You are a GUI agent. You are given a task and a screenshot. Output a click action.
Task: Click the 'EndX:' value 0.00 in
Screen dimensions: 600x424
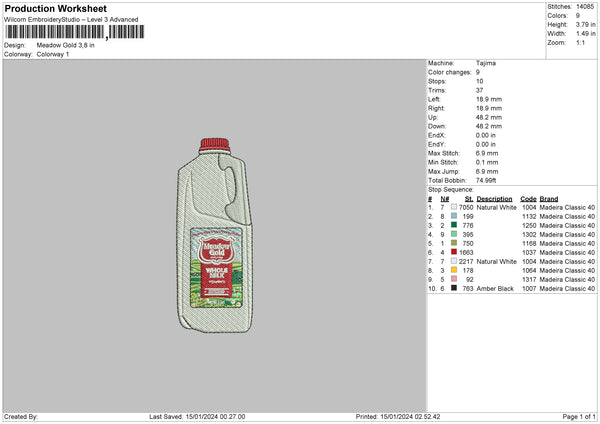click(486, 135)
